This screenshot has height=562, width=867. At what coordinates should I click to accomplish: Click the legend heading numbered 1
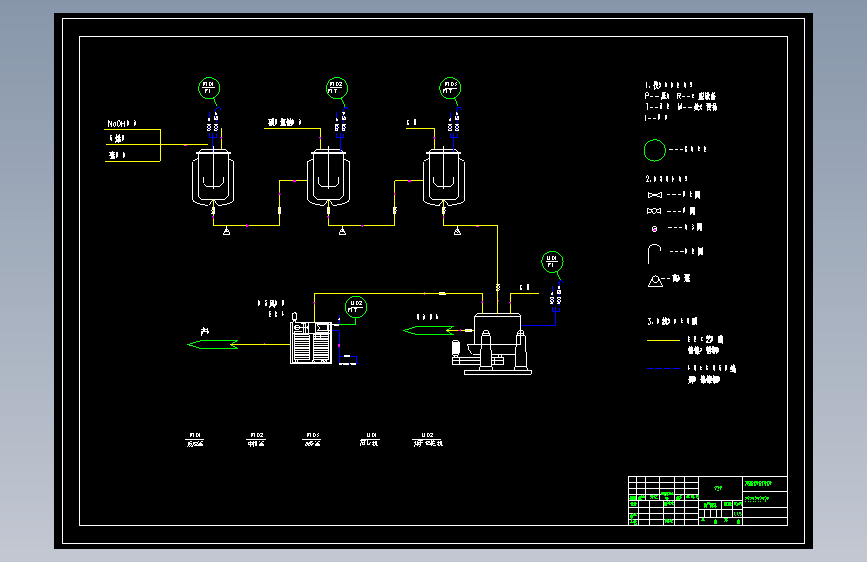point(668,85)
